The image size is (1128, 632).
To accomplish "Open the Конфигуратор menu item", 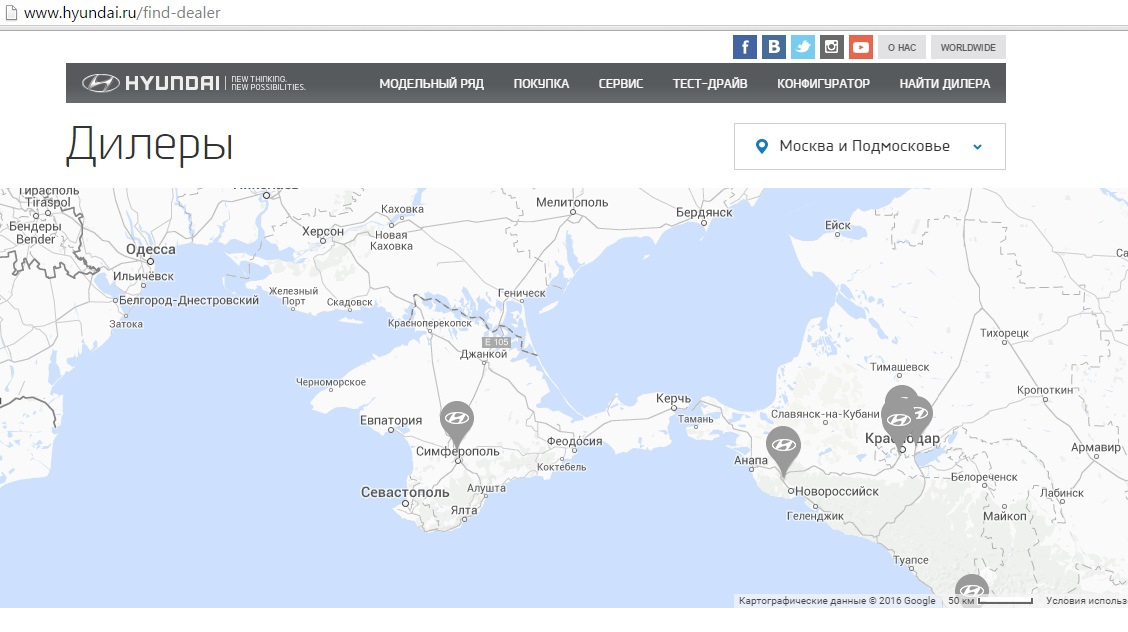I will pyautogui.click(x=823, y=84).
